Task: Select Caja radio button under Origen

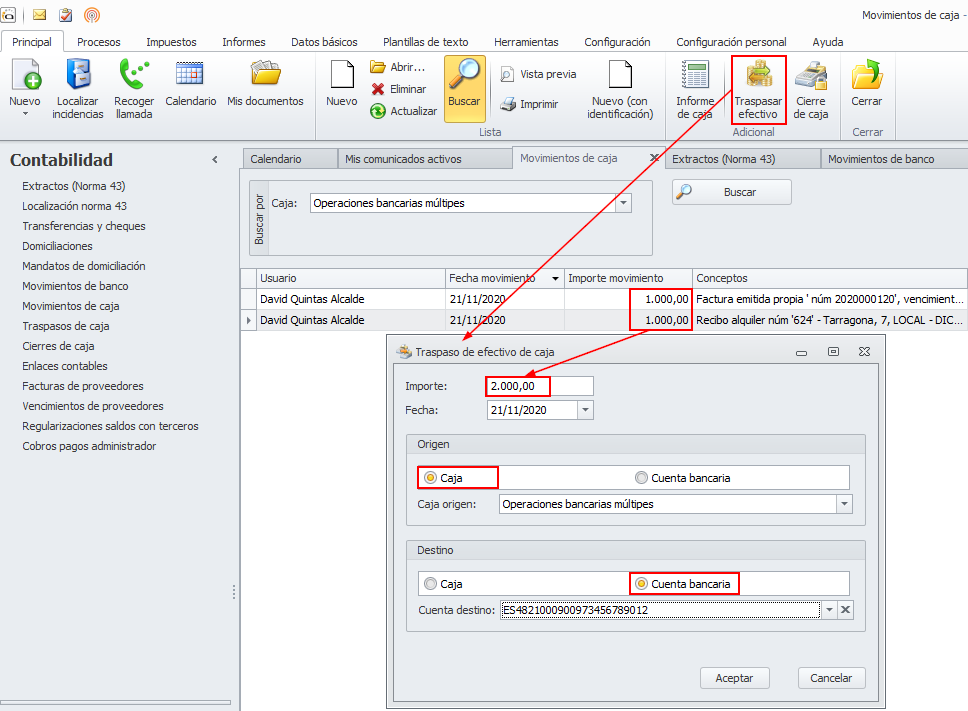Action: pos(431,478)
